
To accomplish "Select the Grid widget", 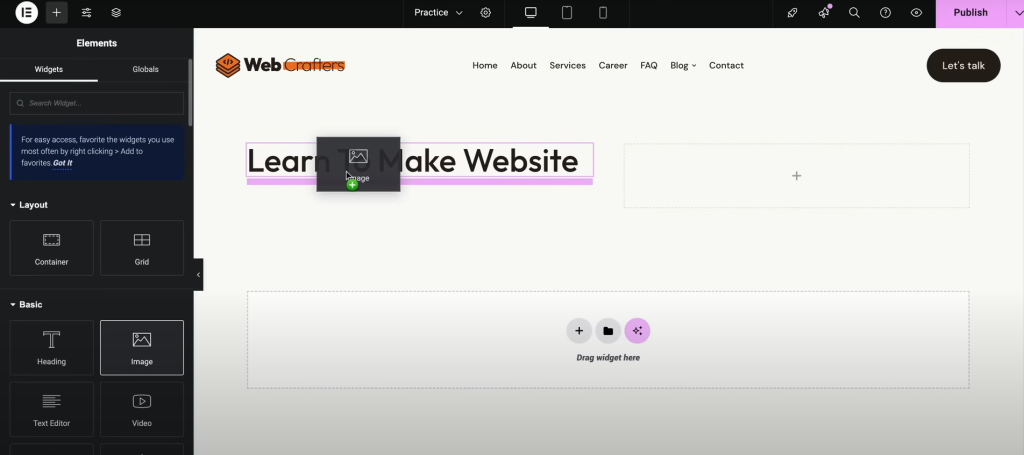I will (142, 248).
